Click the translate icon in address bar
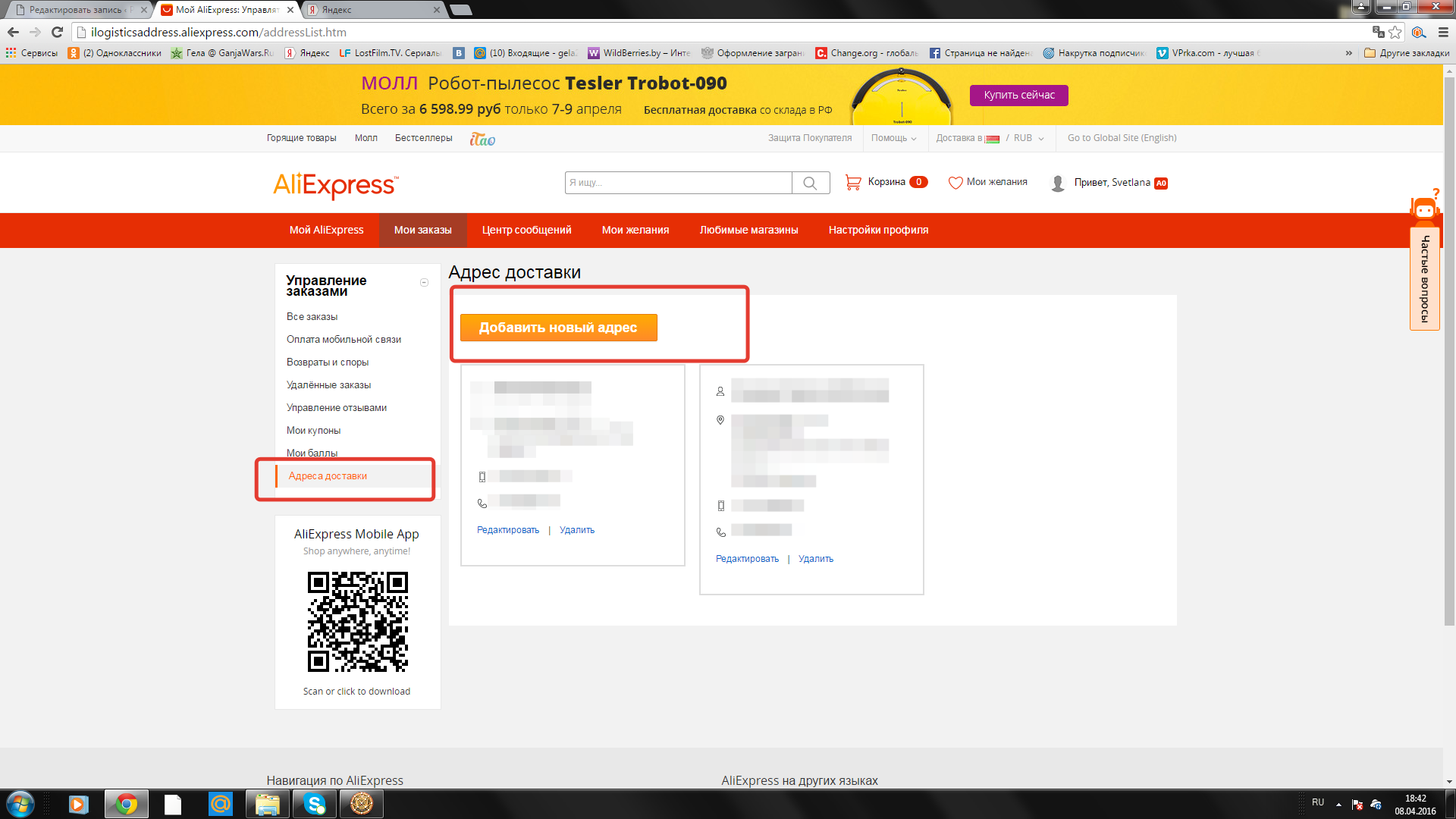This screenshot has height=819, width=1456. (1378, 32)
